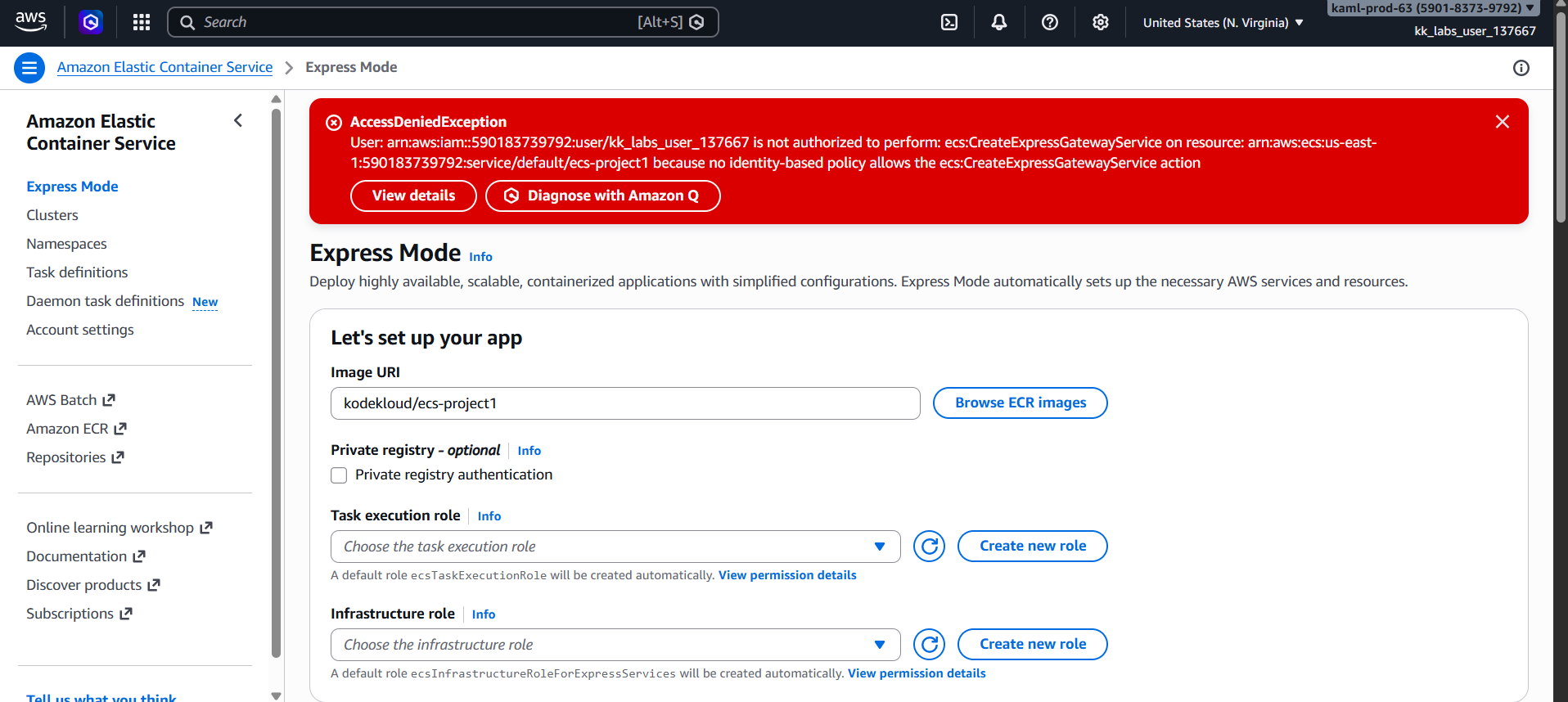The height and width of the screenshot is (702, 1568).
Task: Click Diagnose with Amazon Q
Action: [603, 196]
